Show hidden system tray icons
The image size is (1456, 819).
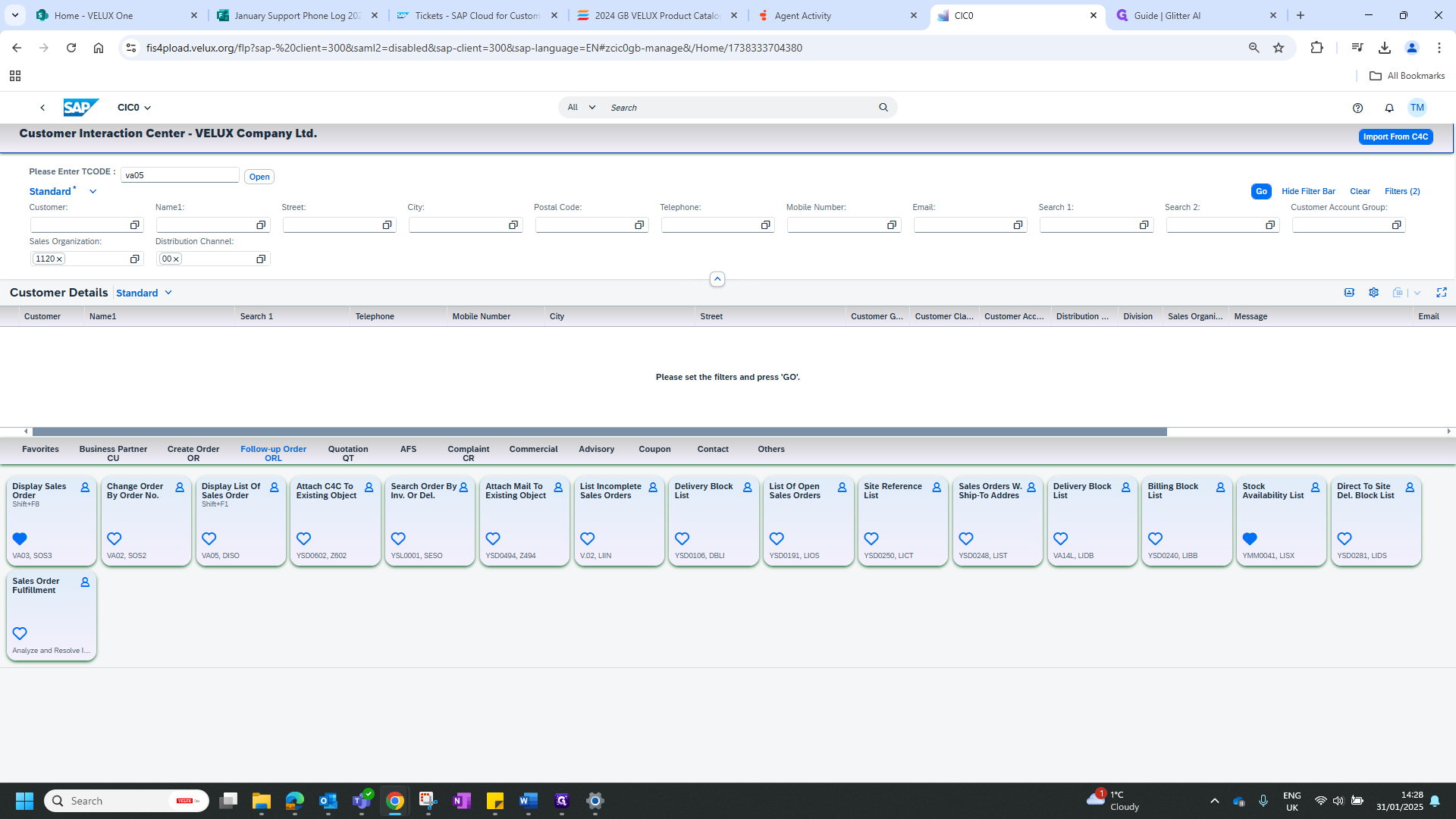pyautogui.click(x=1214, y=801)
